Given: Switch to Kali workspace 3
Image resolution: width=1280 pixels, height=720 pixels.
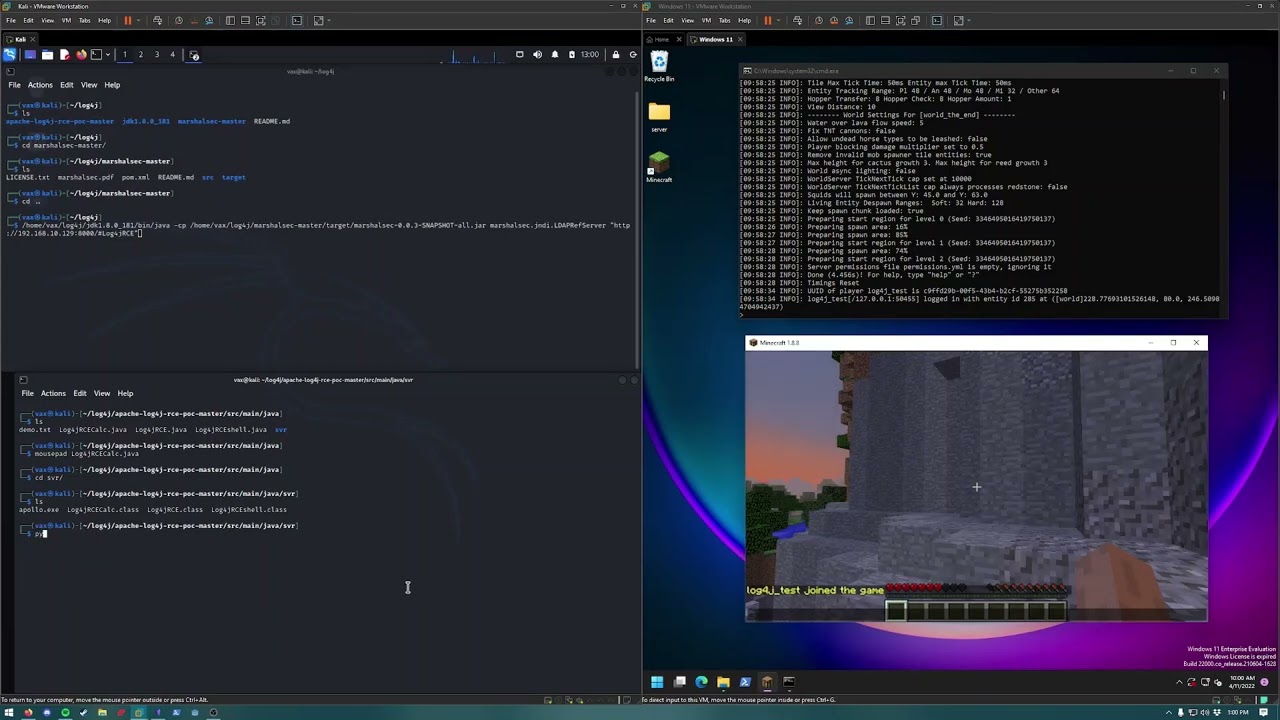Looking at the screenshot, I should [156, 55].
